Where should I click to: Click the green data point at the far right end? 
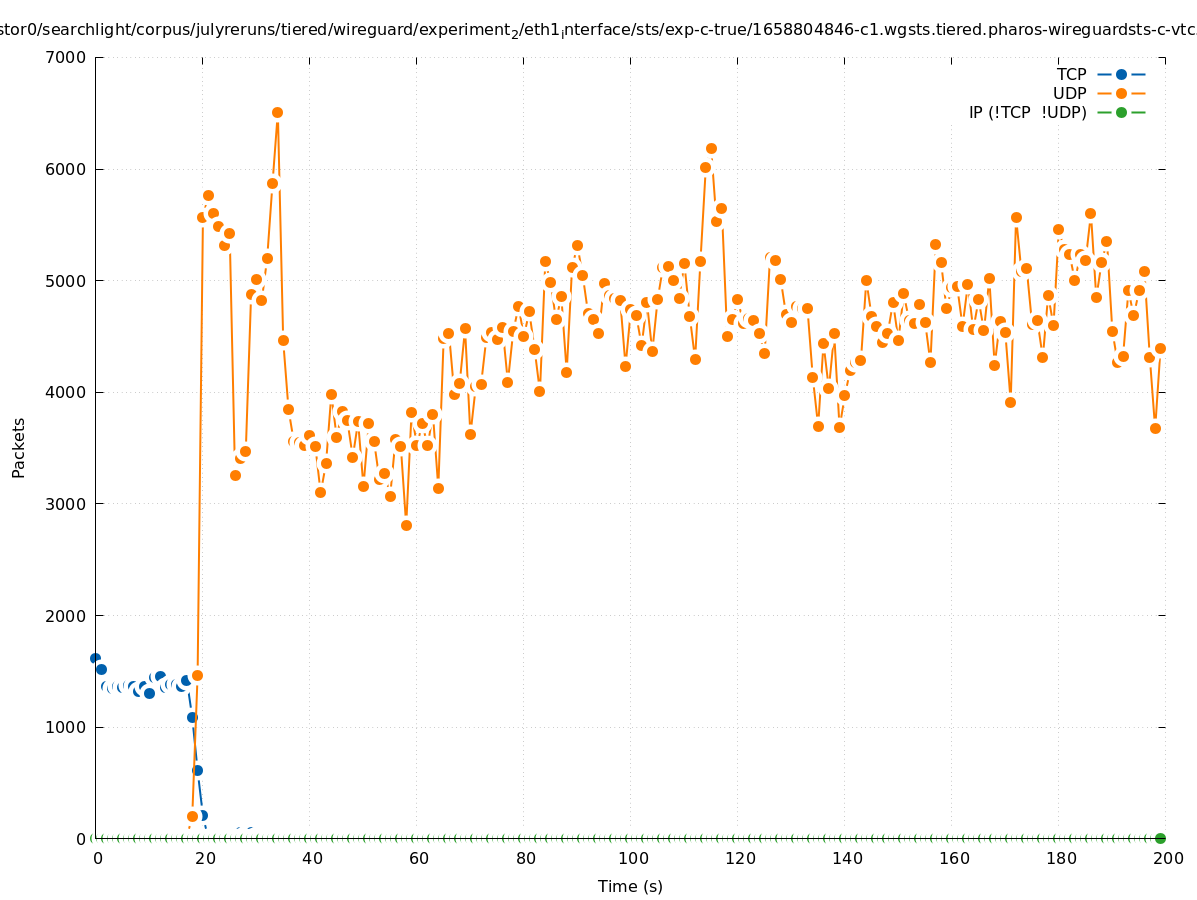point(1160,838)
